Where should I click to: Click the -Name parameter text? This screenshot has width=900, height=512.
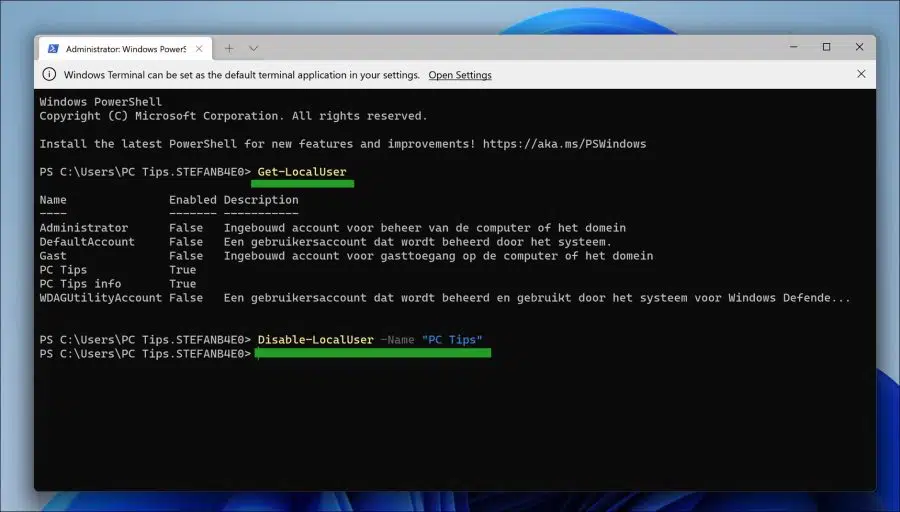397,340
